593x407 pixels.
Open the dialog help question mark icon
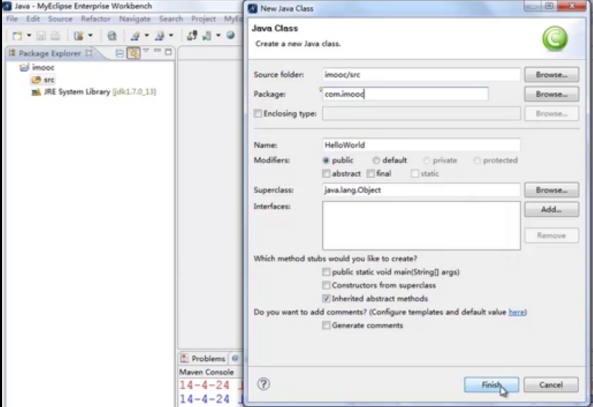pos(264,384)
